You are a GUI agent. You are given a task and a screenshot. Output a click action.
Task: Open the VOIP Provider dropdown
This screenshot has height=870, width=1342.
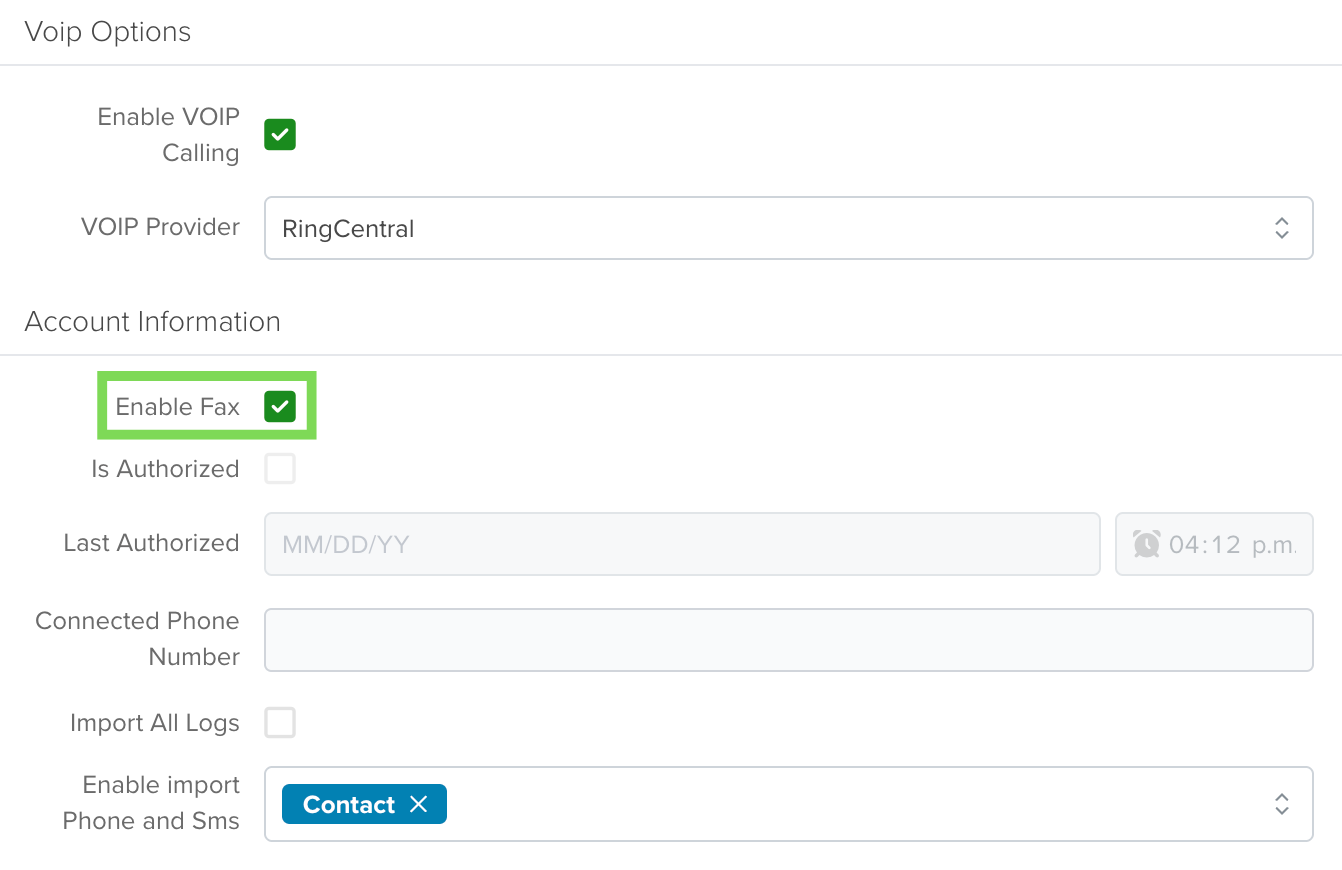click(x=788, y=228)
